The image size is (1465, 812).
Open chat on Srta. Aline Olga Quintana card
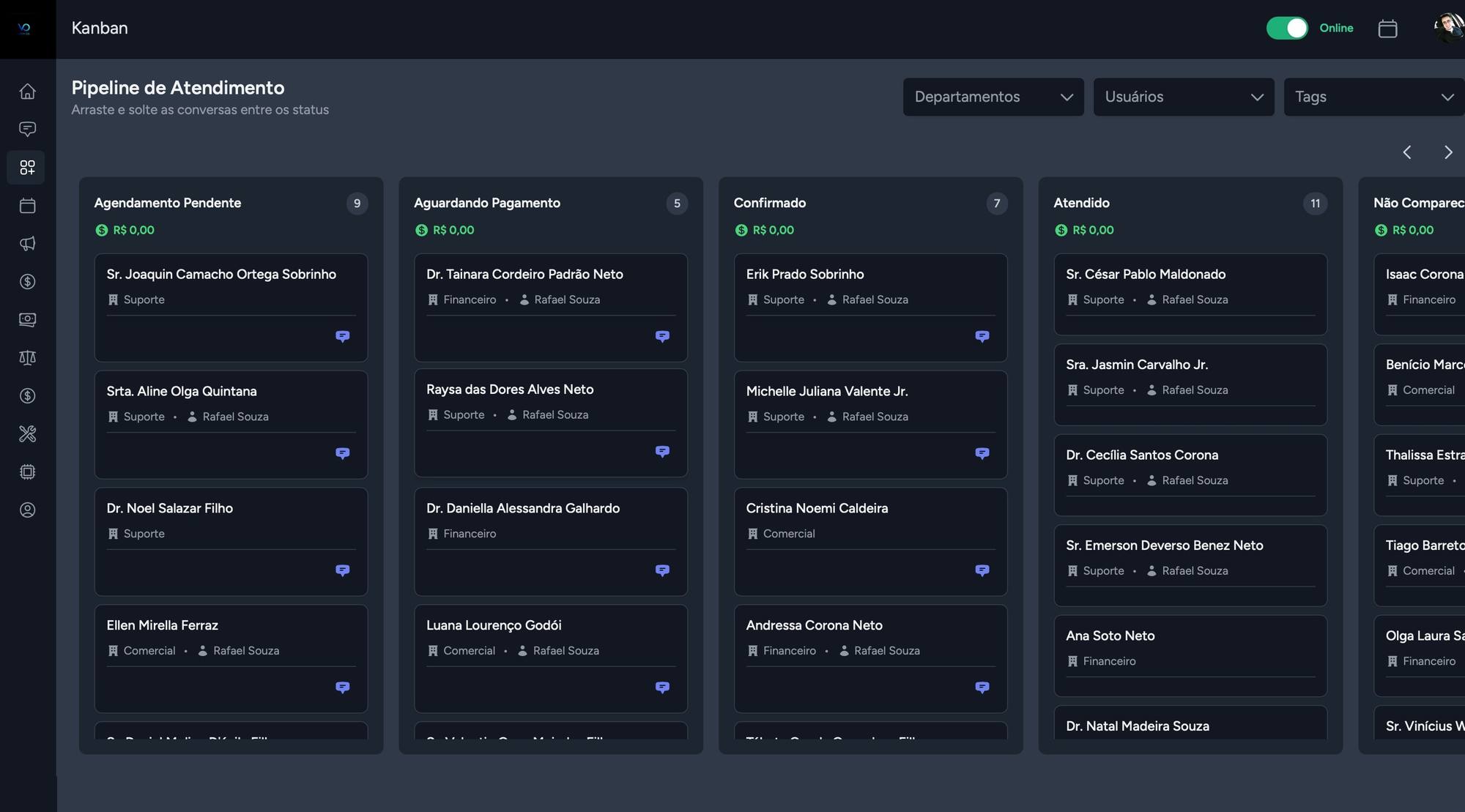[x=342, y=453]
